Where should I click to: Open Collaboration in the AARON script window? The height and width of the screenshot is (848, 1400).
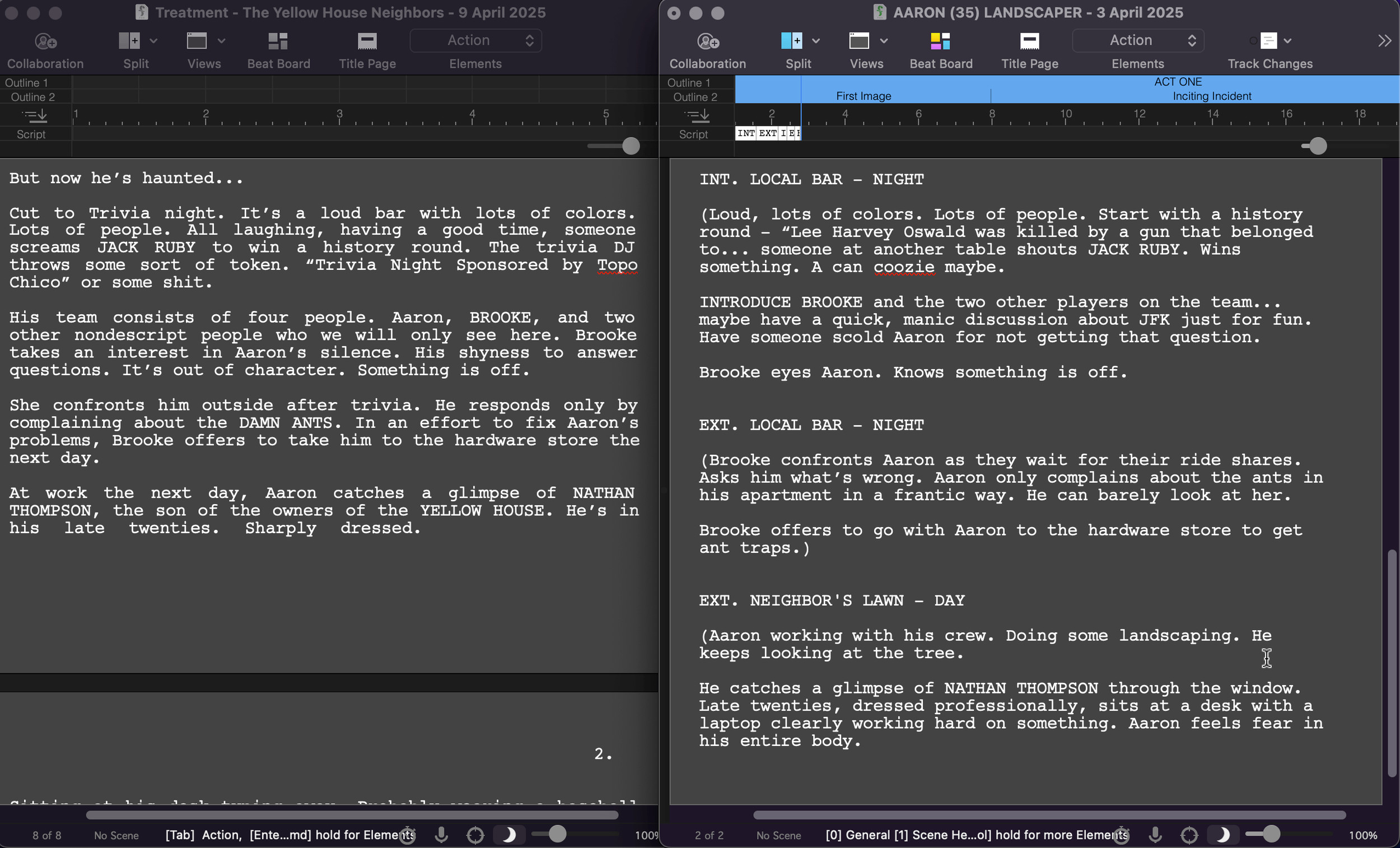tap(707, 41)
